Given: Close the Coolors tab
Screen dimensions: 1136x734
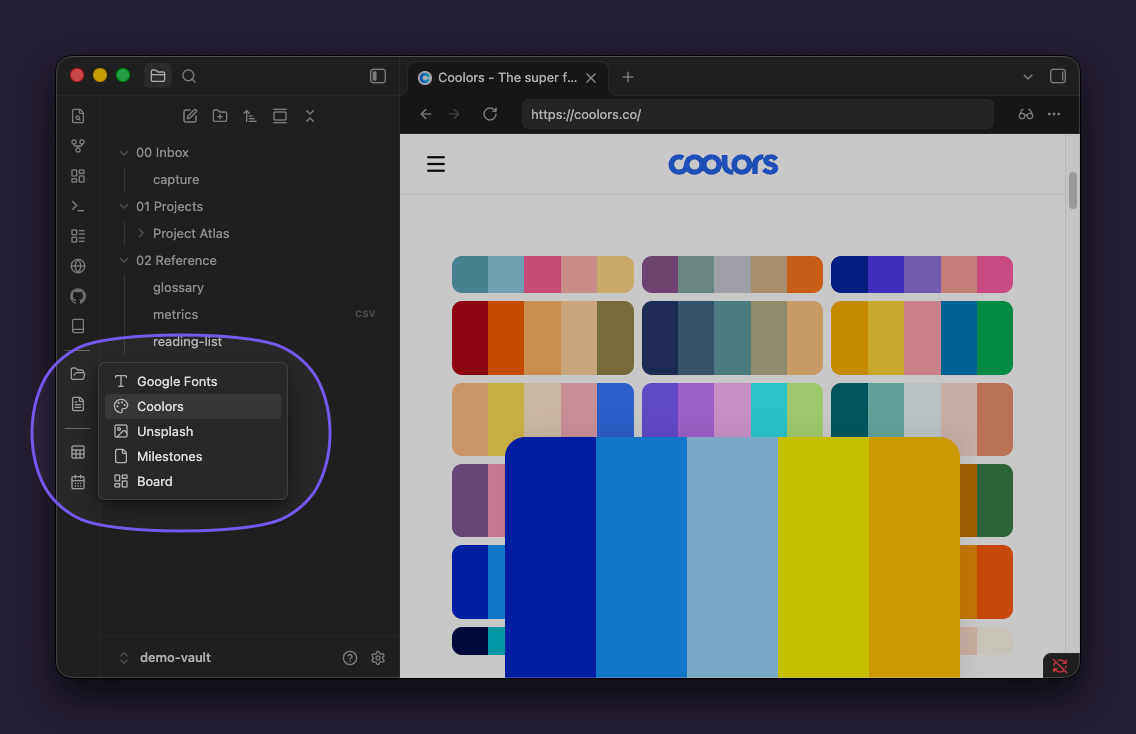Looking at the screenshot, I should 591,78.
